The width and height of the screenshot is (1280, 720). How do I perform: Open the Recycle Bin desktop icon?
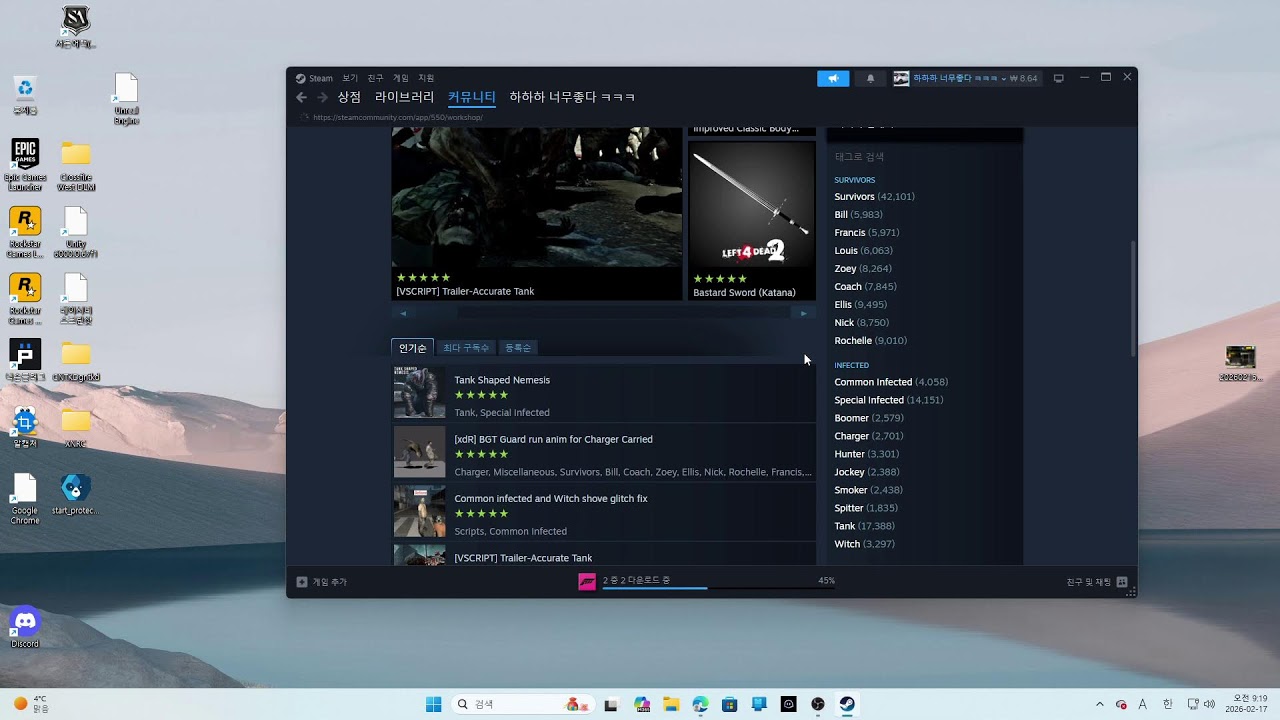[x=25, y=95]
